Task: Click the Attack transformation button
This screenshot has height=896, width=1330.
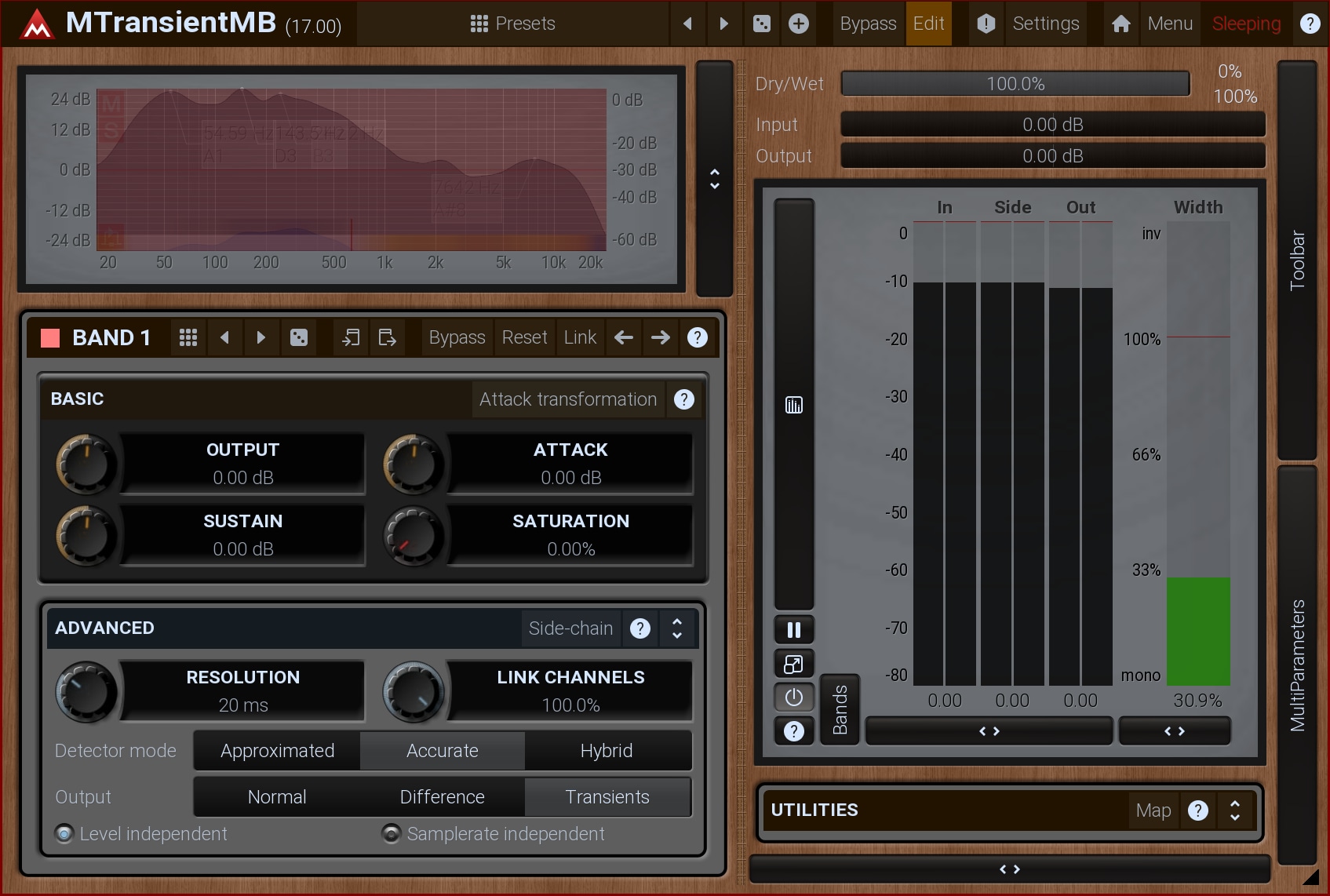Action: click(567, 399)
